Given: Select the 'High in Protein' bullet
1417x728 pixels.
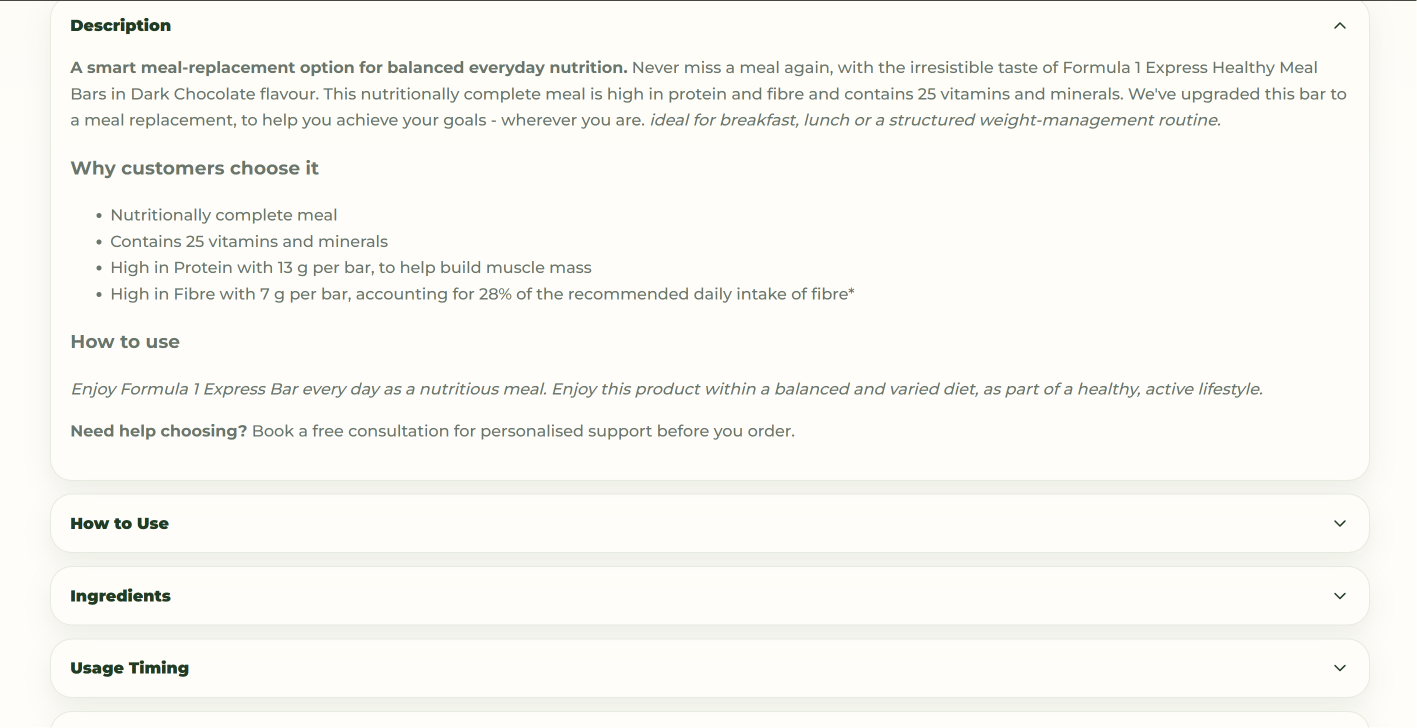Looking at the screenshot, I should pyautogui.click(x=351, y=268).
